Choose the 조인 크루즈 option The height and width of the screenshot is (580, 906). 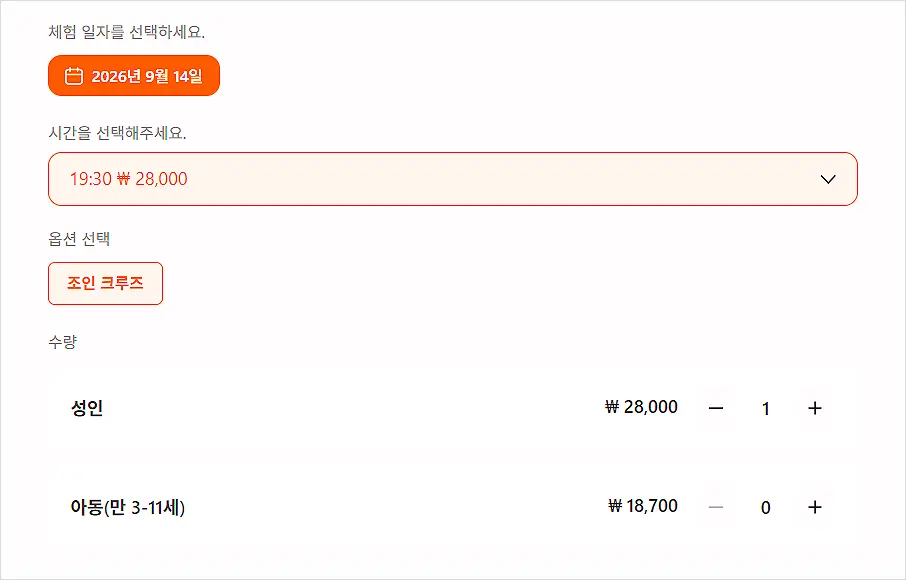click(x=105, y=284)
